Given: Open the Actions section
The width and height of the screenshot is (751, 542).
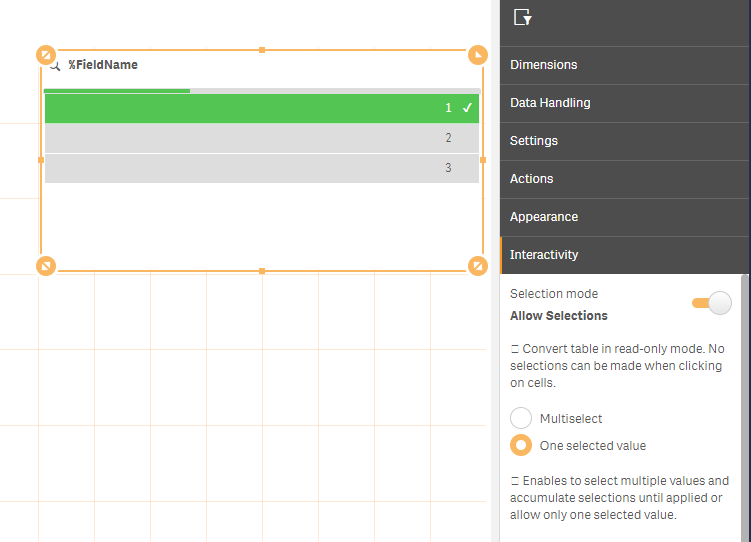Looking at the screenshot, I should coord(624,179).
